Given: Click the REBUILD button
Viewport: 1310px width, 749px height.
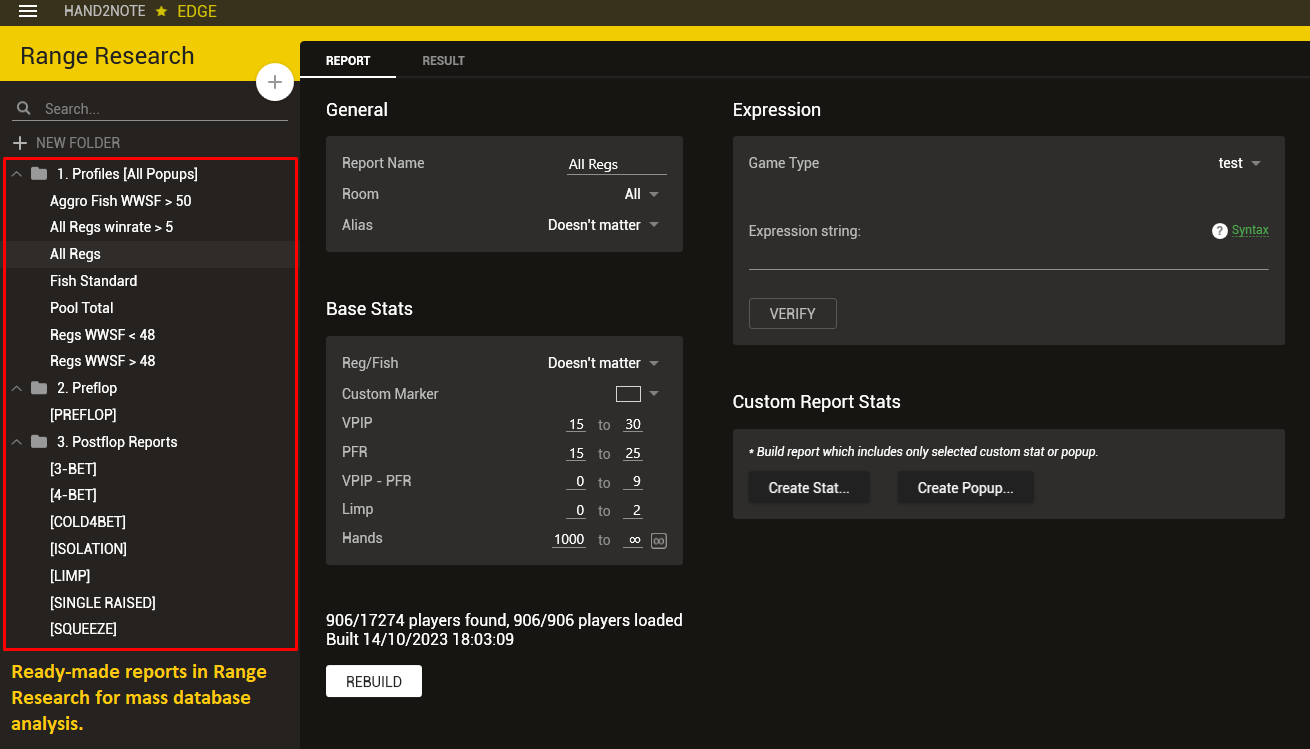Looking at the screenshot, I should (x=373, y=682).
